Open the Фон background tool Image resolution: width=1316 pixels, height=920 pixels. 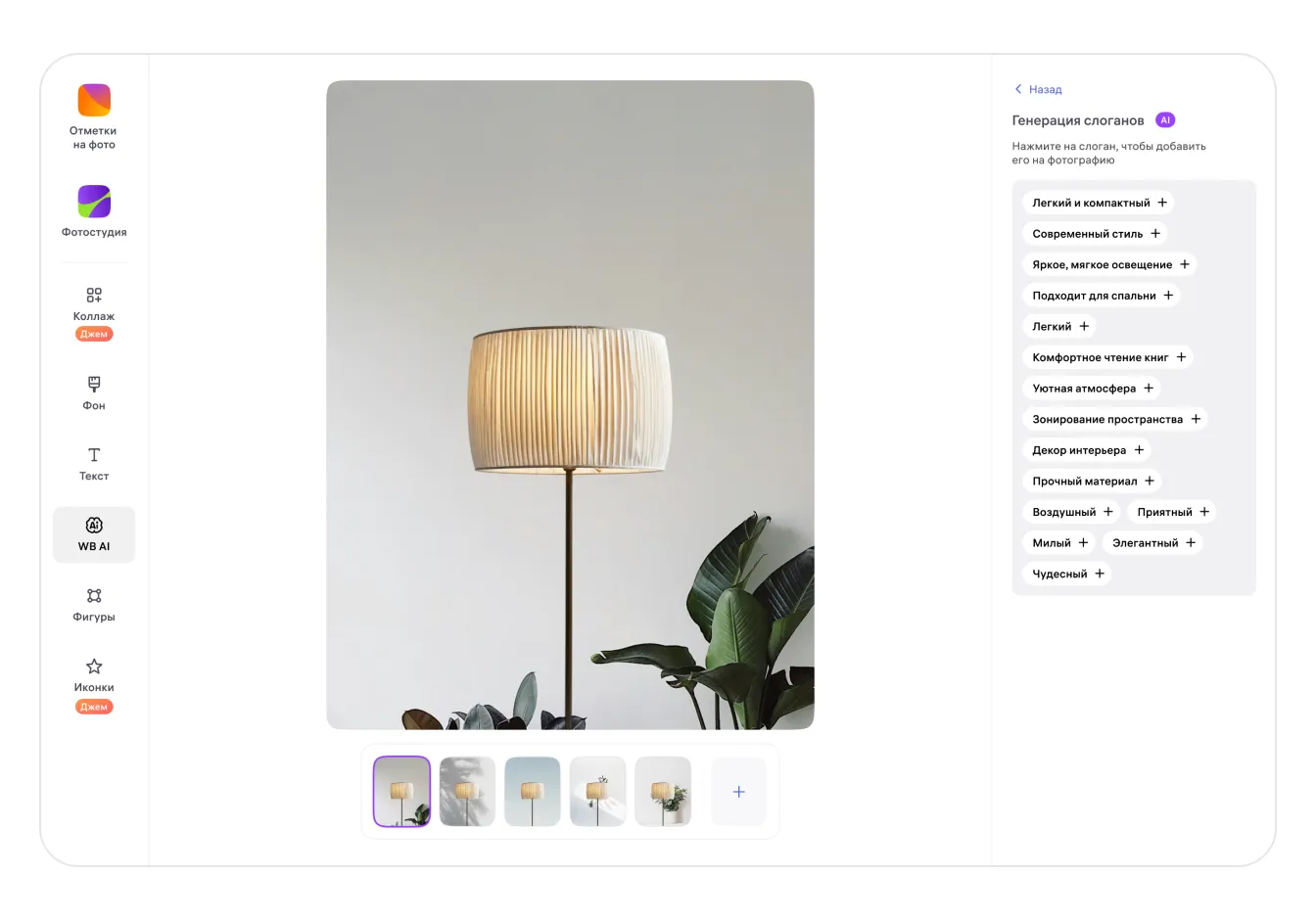coord(94,392)
